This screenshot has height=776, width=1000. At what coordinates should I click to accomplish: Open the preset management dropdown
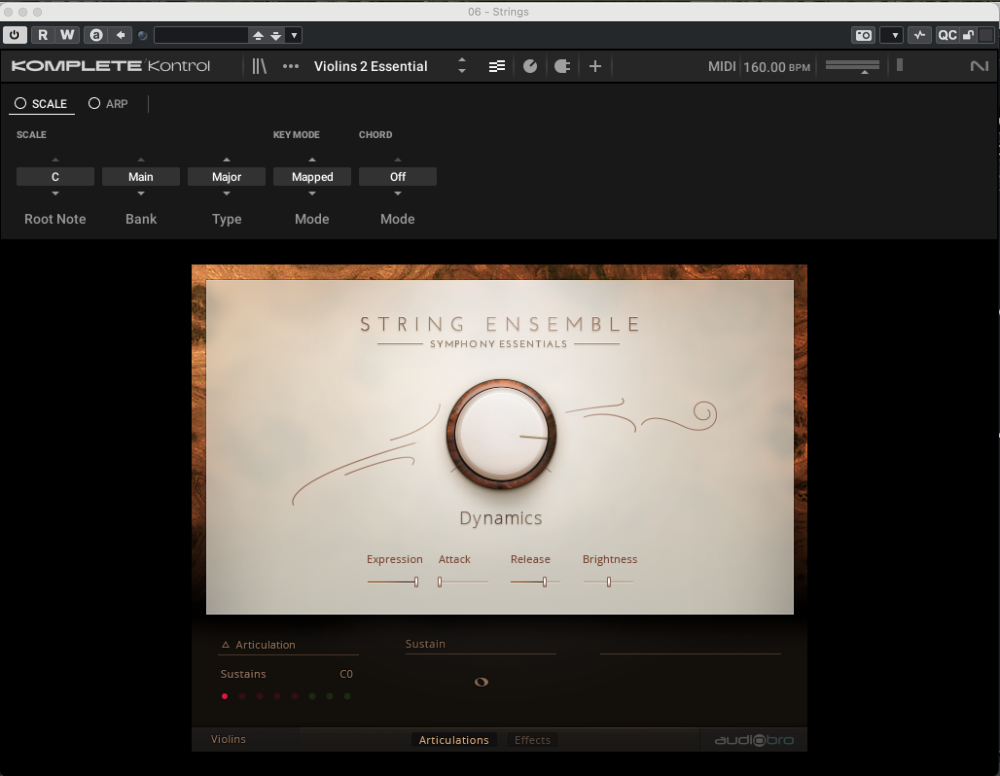tap(294, 35)
